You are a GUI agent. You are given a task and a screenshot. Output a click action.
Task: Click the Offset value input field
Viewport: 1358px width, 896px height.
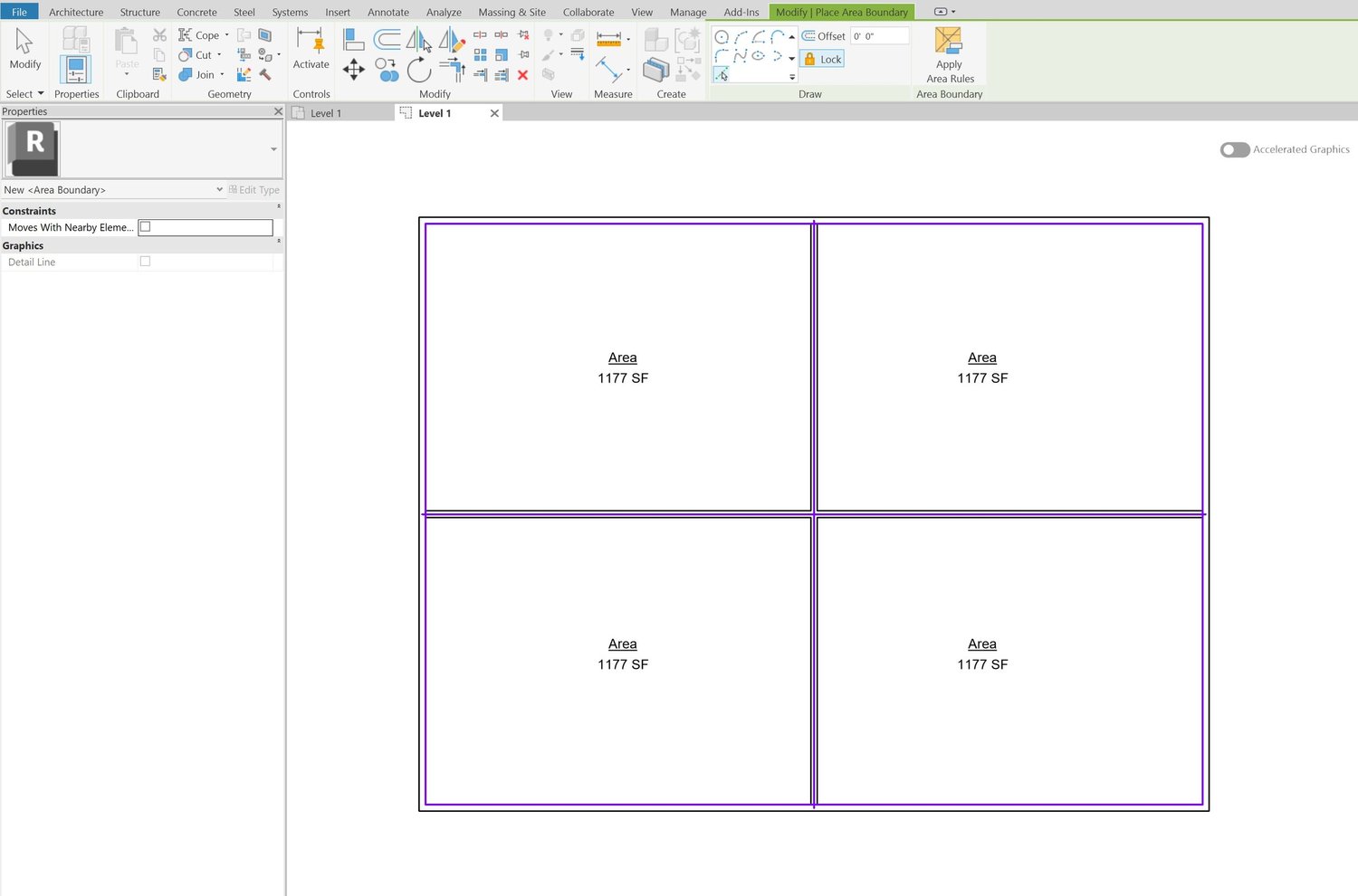(879, 36)
